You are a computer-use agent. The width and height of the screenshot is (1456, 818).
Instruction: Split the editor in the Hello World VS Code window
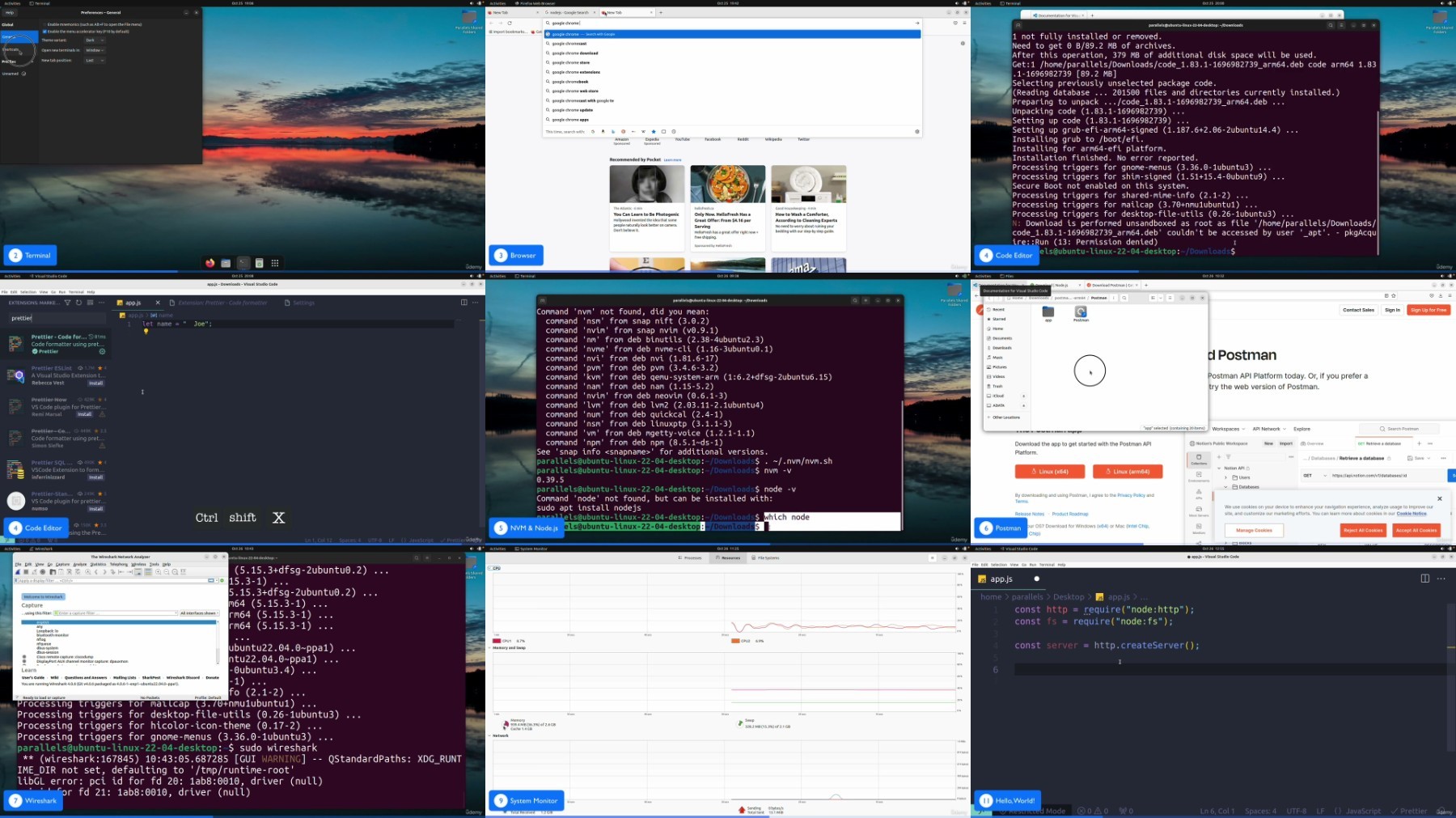[x=1425, y=579]
